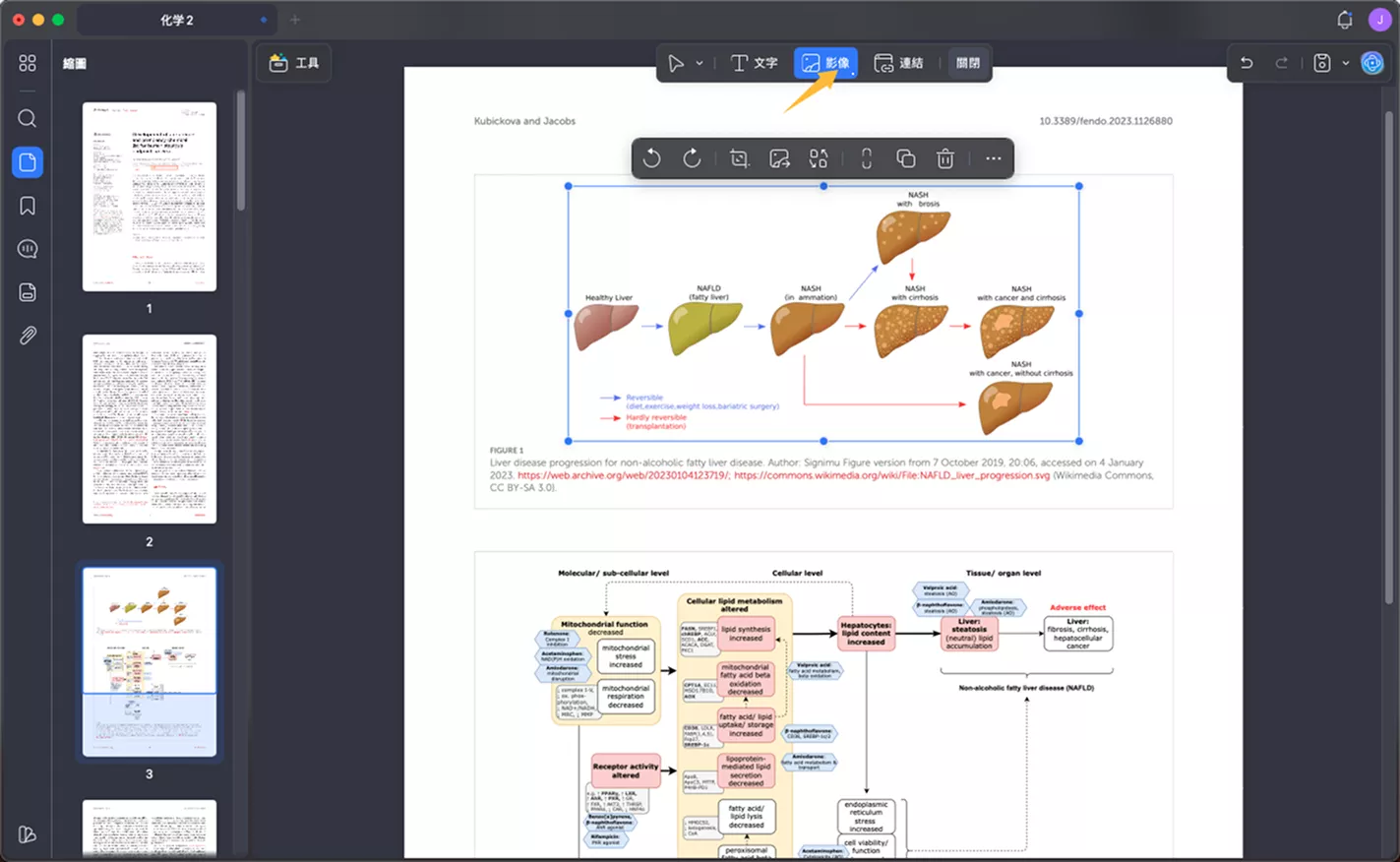The image size is (1400, 862).
Task: Open the UPDF AI assistant icon
Action: 1372,63
